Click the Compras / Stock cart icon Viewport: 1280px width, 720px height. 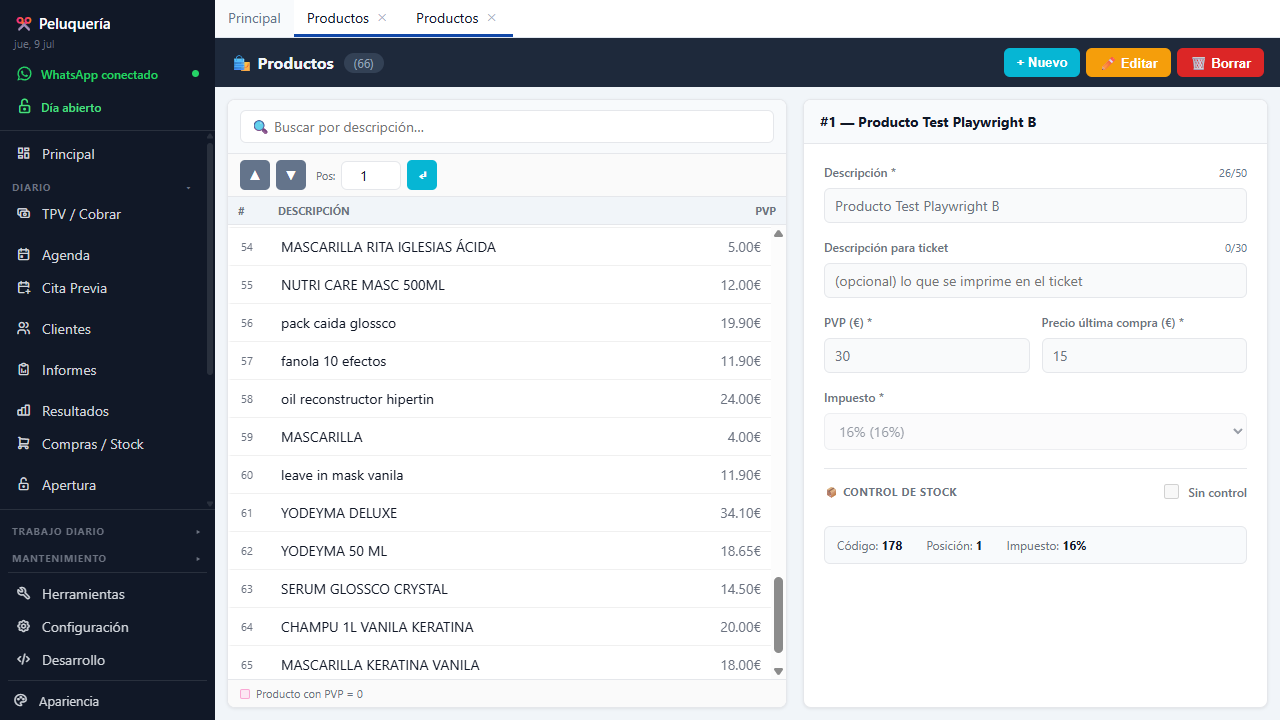point(24,444)
